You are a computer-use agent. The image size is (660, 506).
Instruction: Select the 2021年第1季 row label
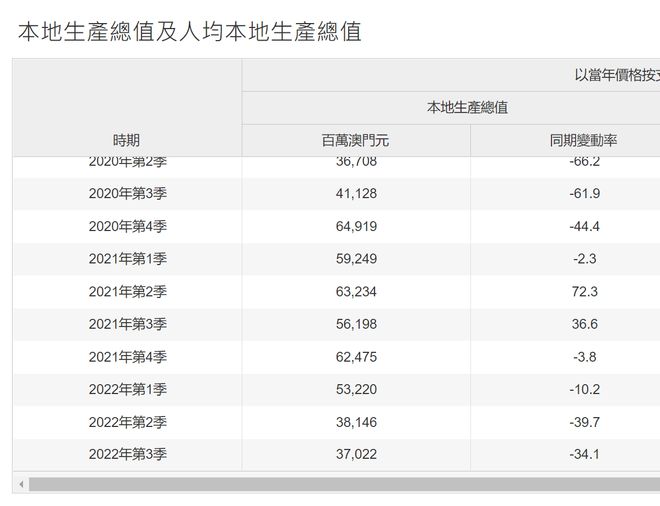pyautogui.click(x=126, y=259)
